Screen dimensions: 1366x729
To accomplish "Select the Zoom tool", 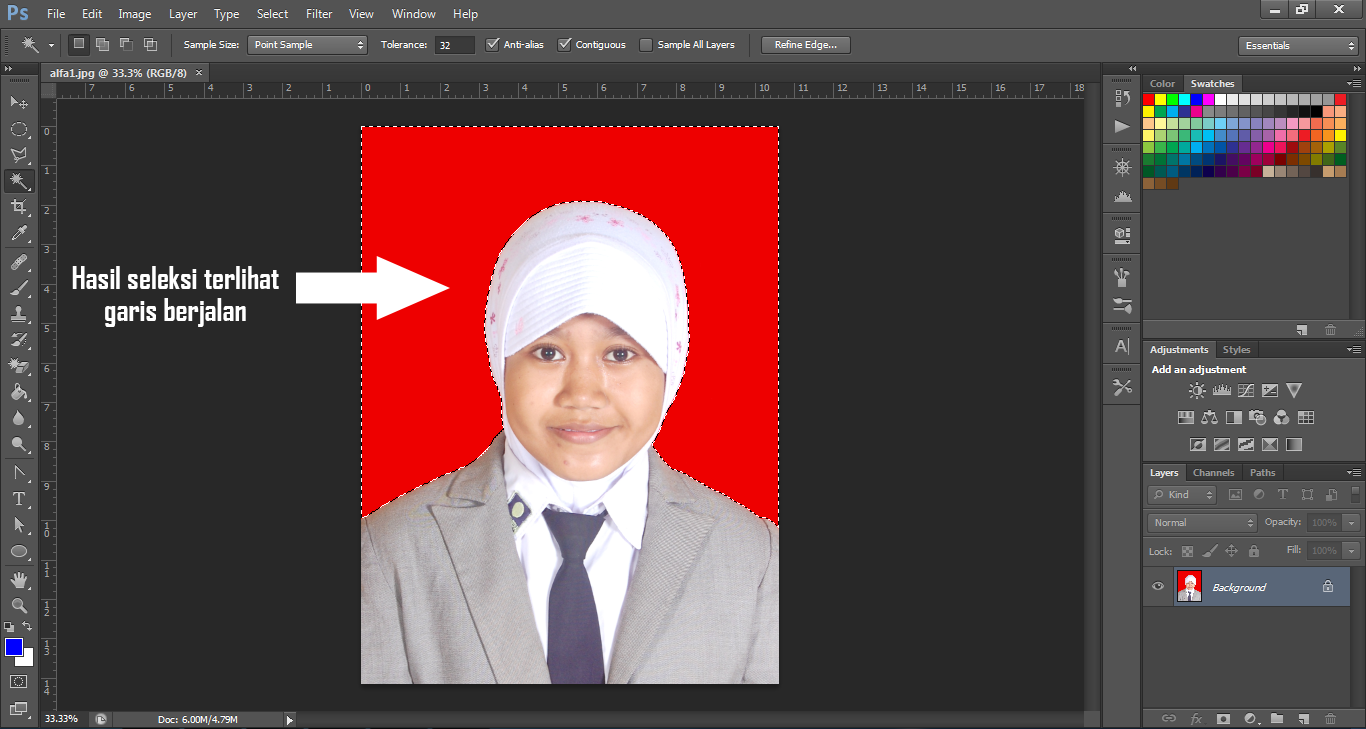I will [20, 605].
